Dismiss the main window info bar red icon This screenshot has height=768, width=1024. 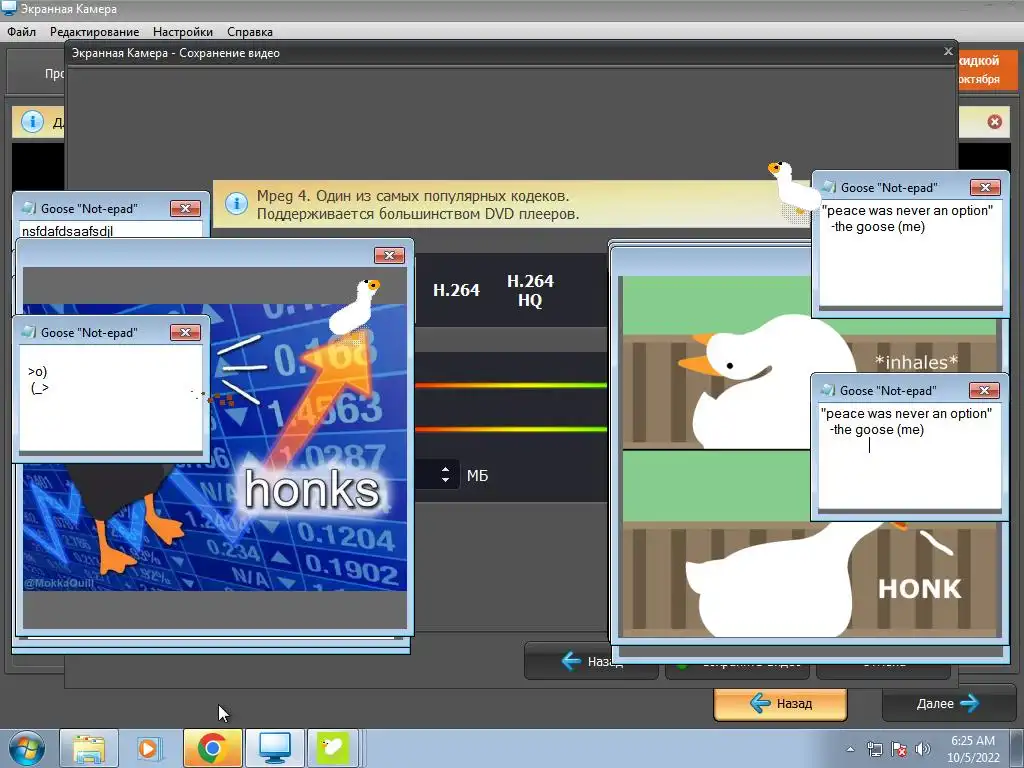click(x=994, y=122)
